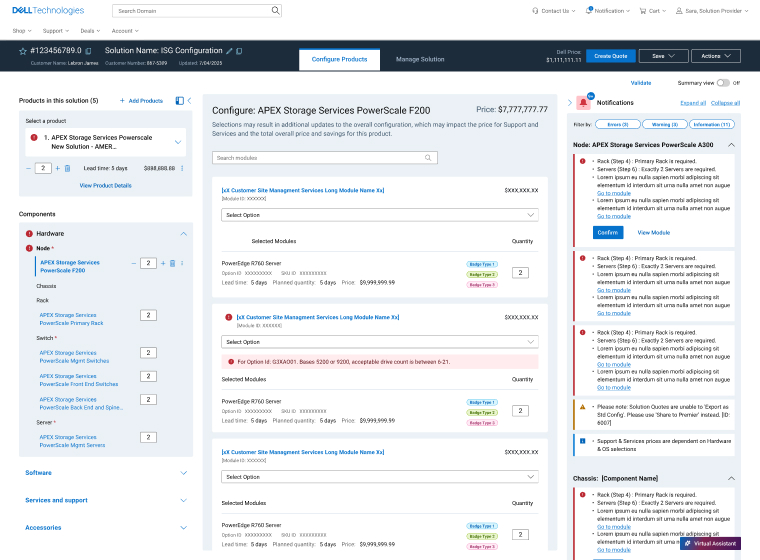Image resolution: width=760 pixels, height=560 pixels.
Task: Switch to Configure Products tab
Action: pos(339,59)
